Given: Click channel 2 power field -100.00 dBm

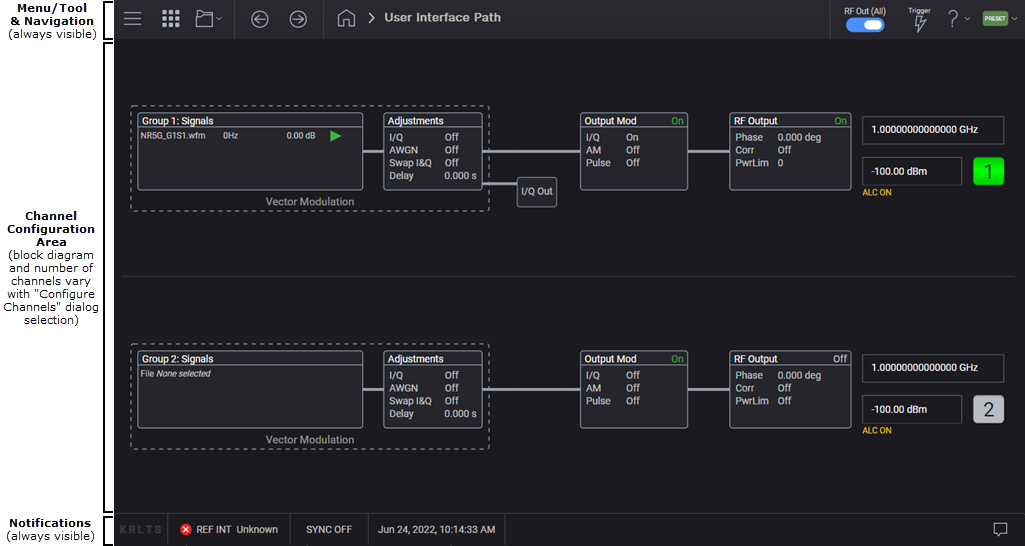Looking at the screenshot, I should 911,410.
